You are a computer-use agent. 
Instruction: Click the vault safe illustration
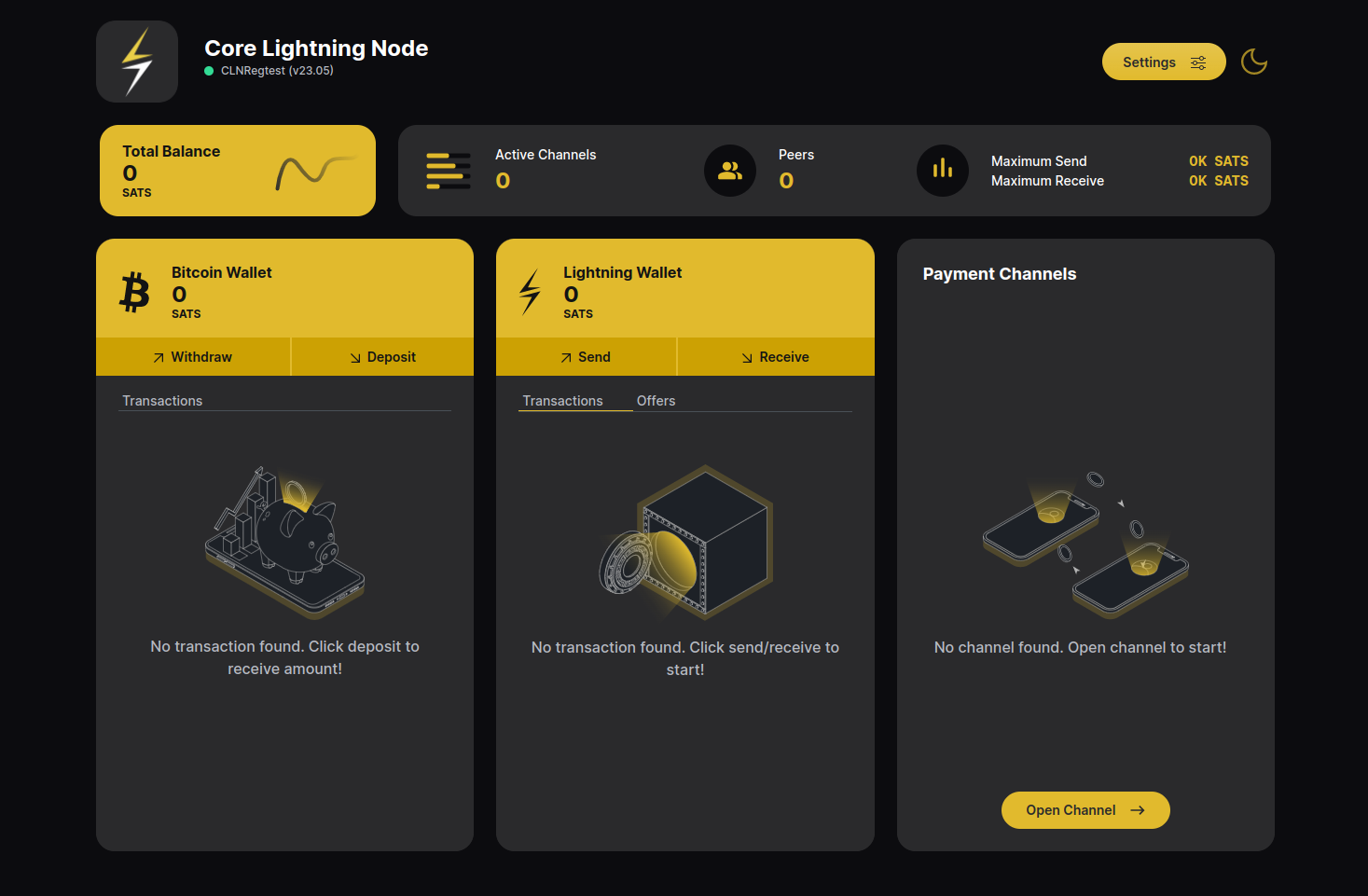click(685, 543)
